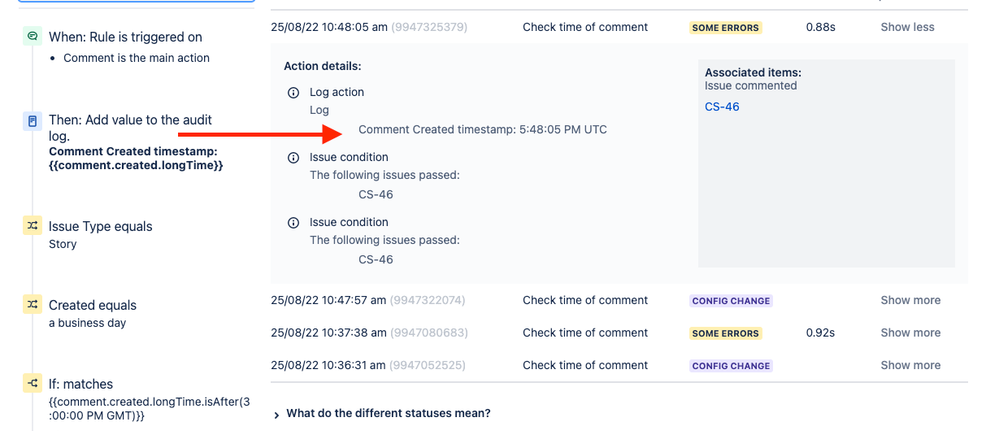The height and width of the screenshot is (431, 999).
Task: Open the CS-46 associated issue link
Action: tap(722, 106)
